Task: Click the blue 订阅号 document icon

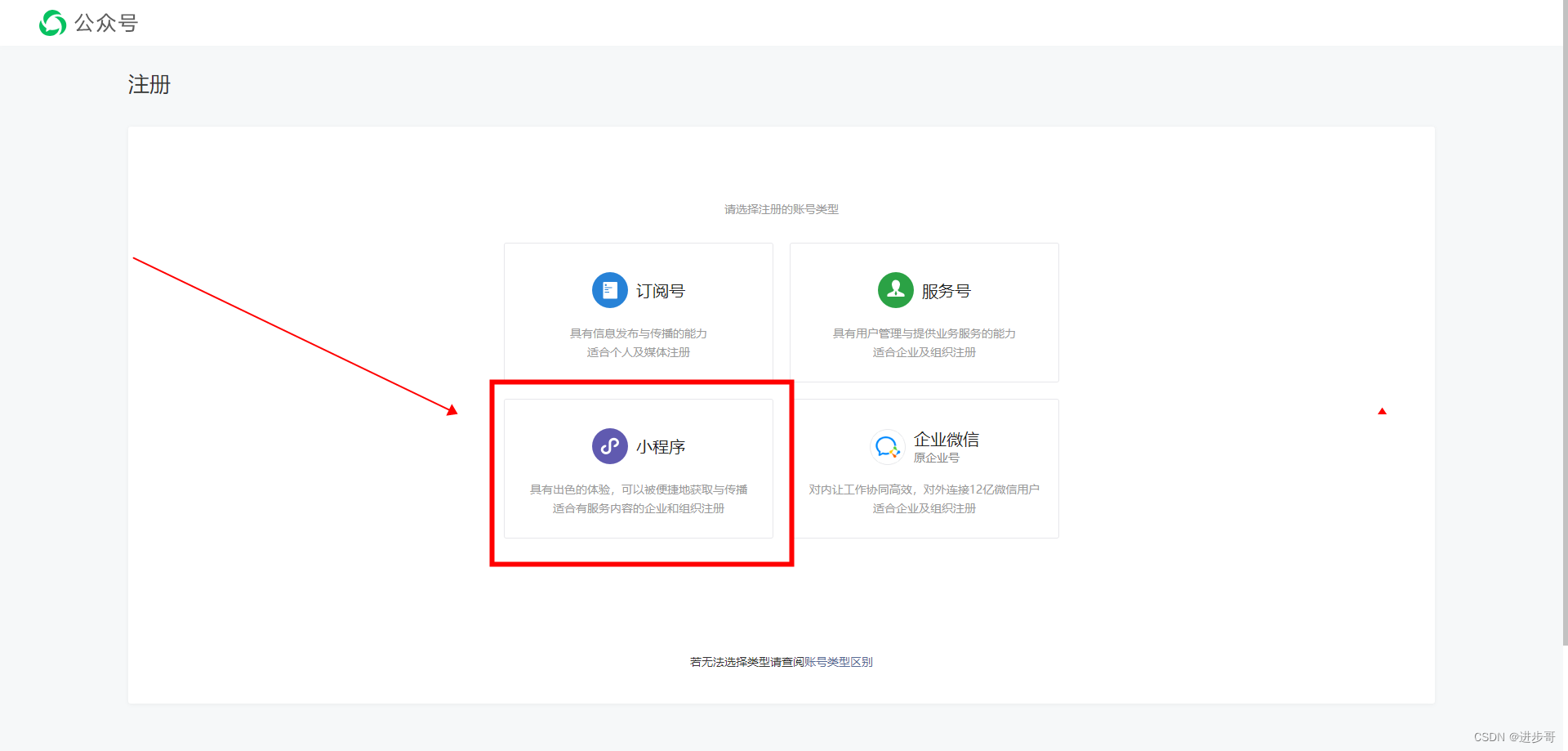Action: [610, 290]
